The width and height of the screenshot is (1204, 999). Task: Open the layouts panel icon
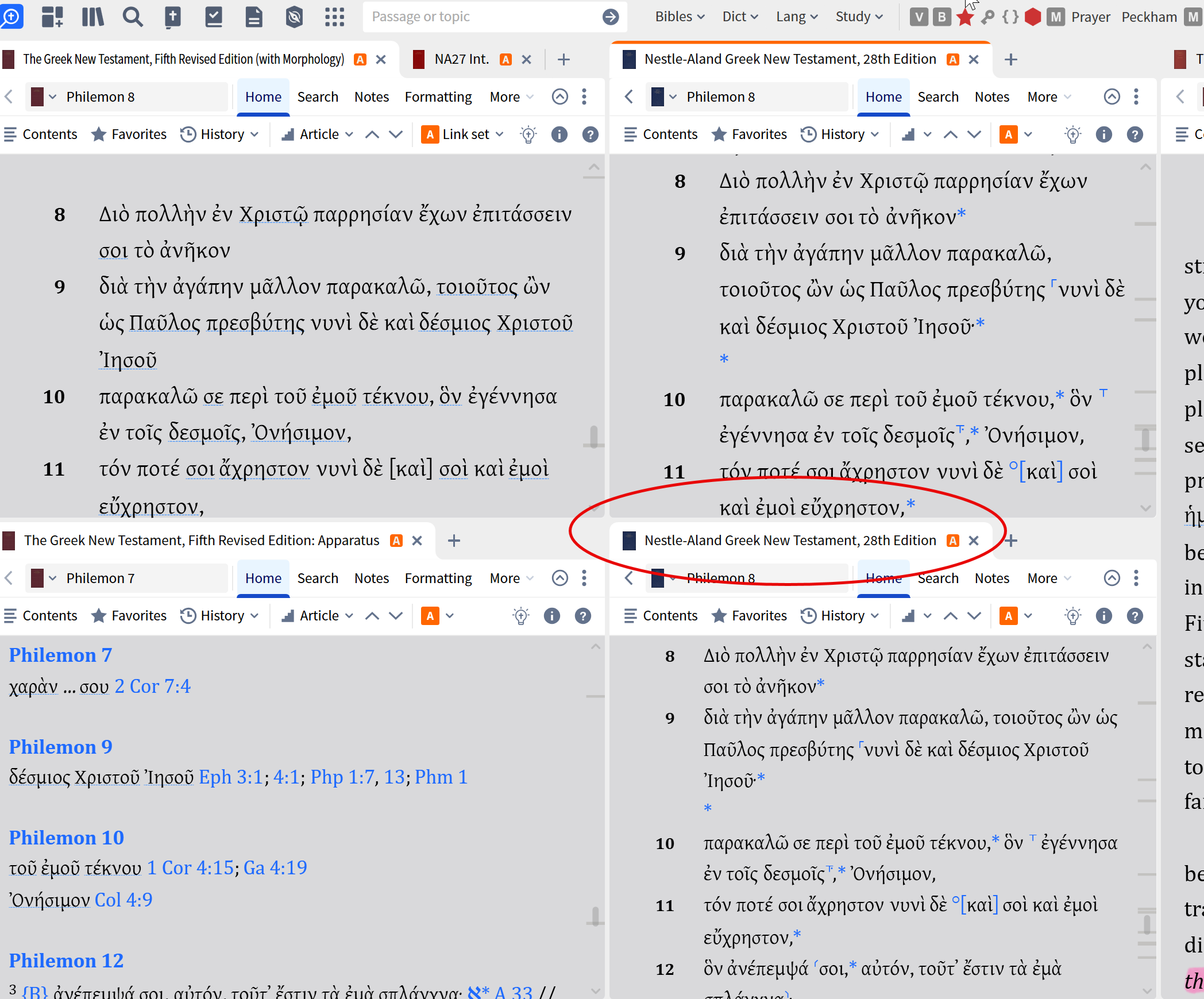[x=52, y=17]
